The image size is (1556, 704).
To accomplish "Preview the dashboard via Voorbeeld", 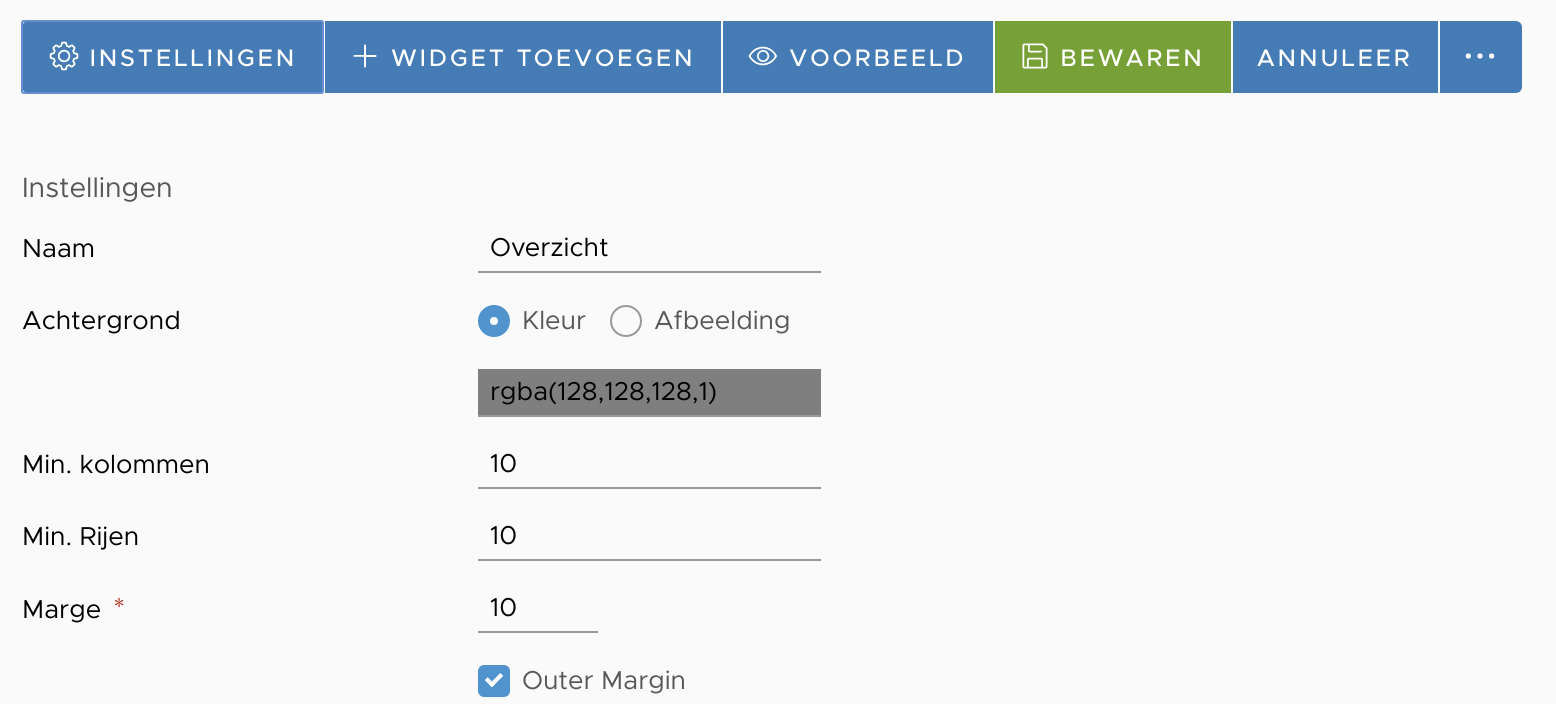I will pyautogui.click(x=856, y=57).
